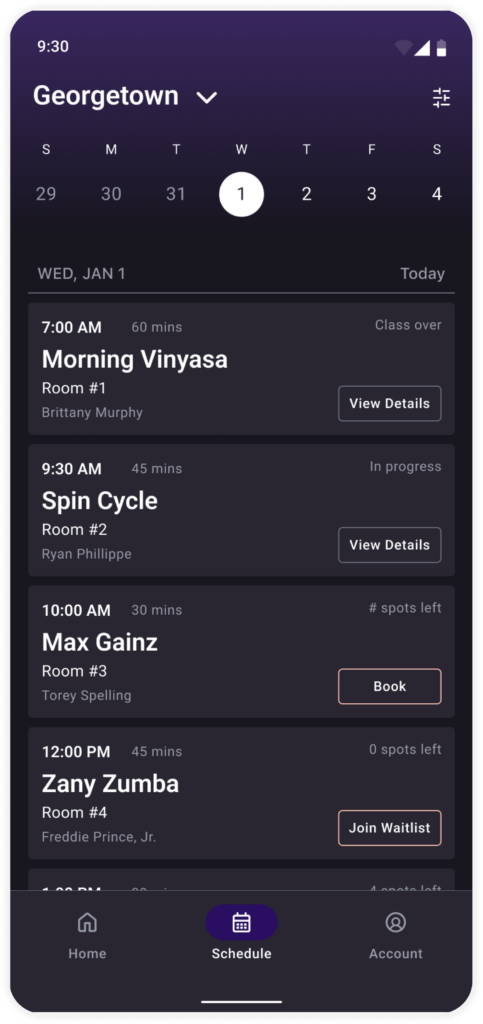This screenshot has height=1024, width=483.
Task: Select the currently highlighted date 1
Action: pos(242,194)
